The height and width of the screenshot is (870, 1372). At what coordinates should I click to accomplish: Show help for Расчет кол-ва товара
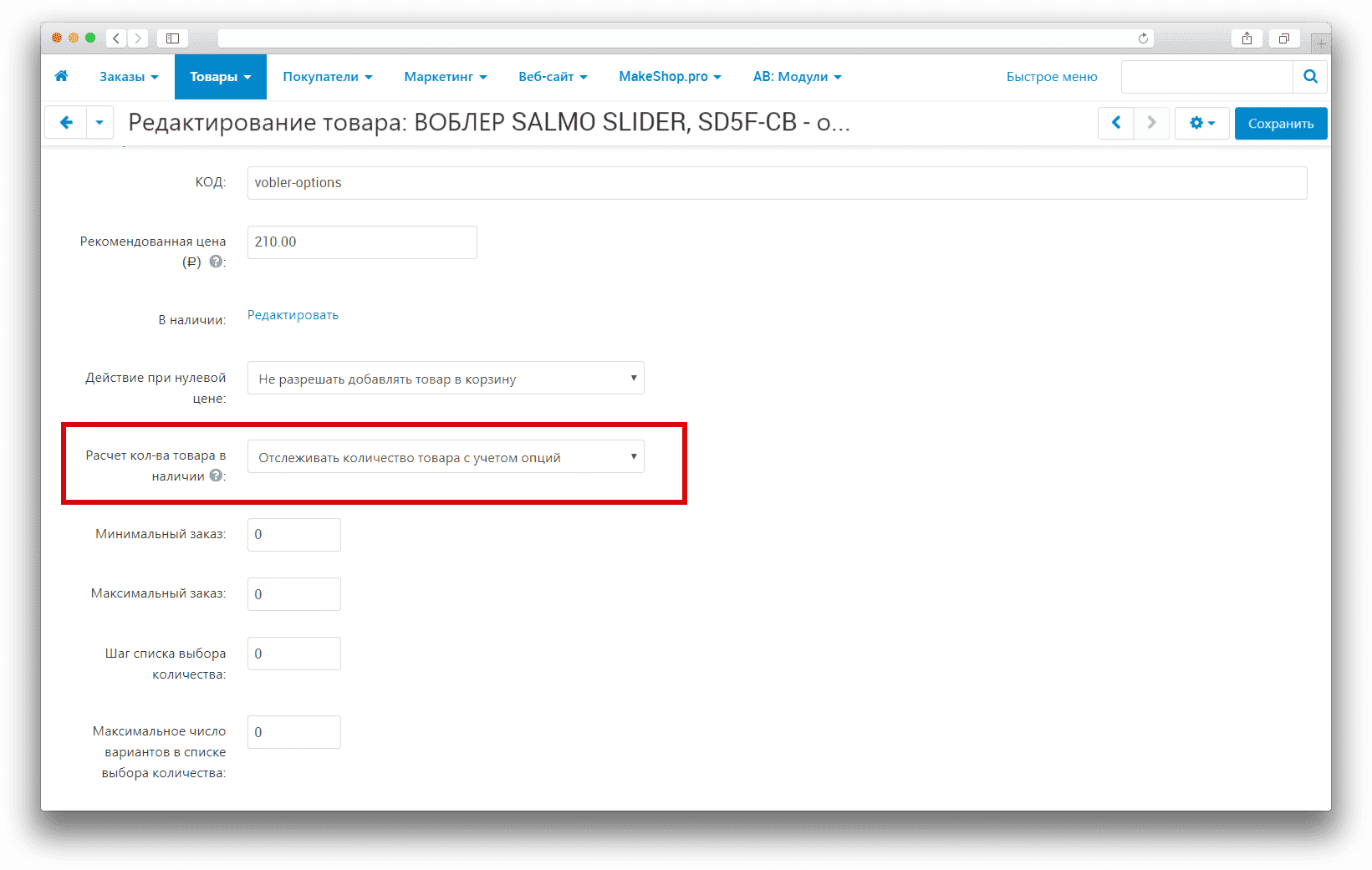point(216,476)
